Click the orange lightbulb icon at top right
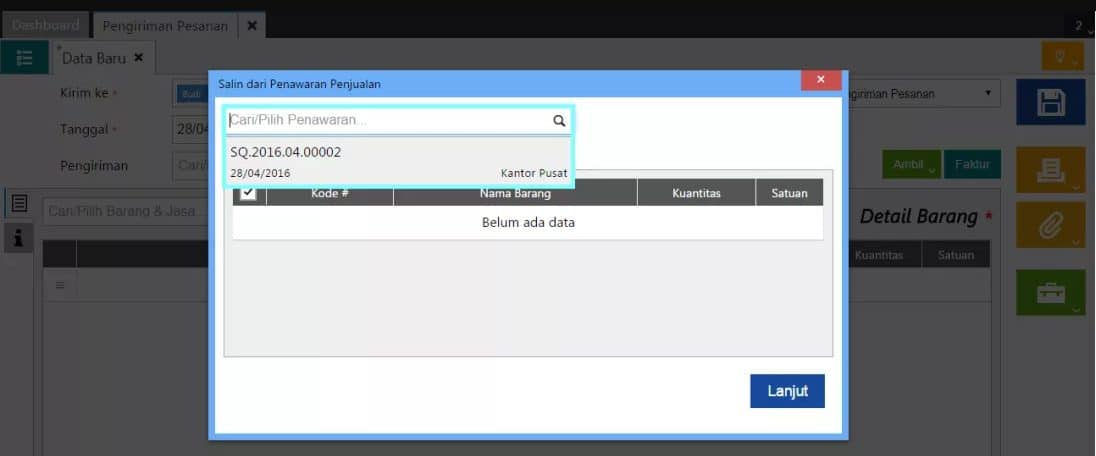Screen dimensions: 1096x456 [1062, 56]
